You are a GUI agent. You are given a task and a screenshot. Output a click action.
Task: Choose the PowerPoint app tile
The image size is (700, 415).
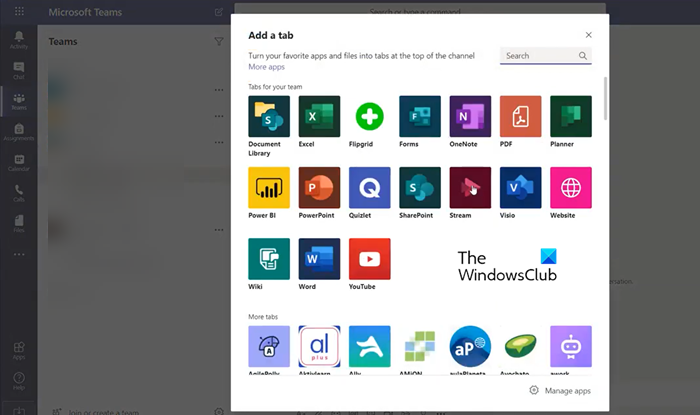pyautogui.click(x=319, y=188)
